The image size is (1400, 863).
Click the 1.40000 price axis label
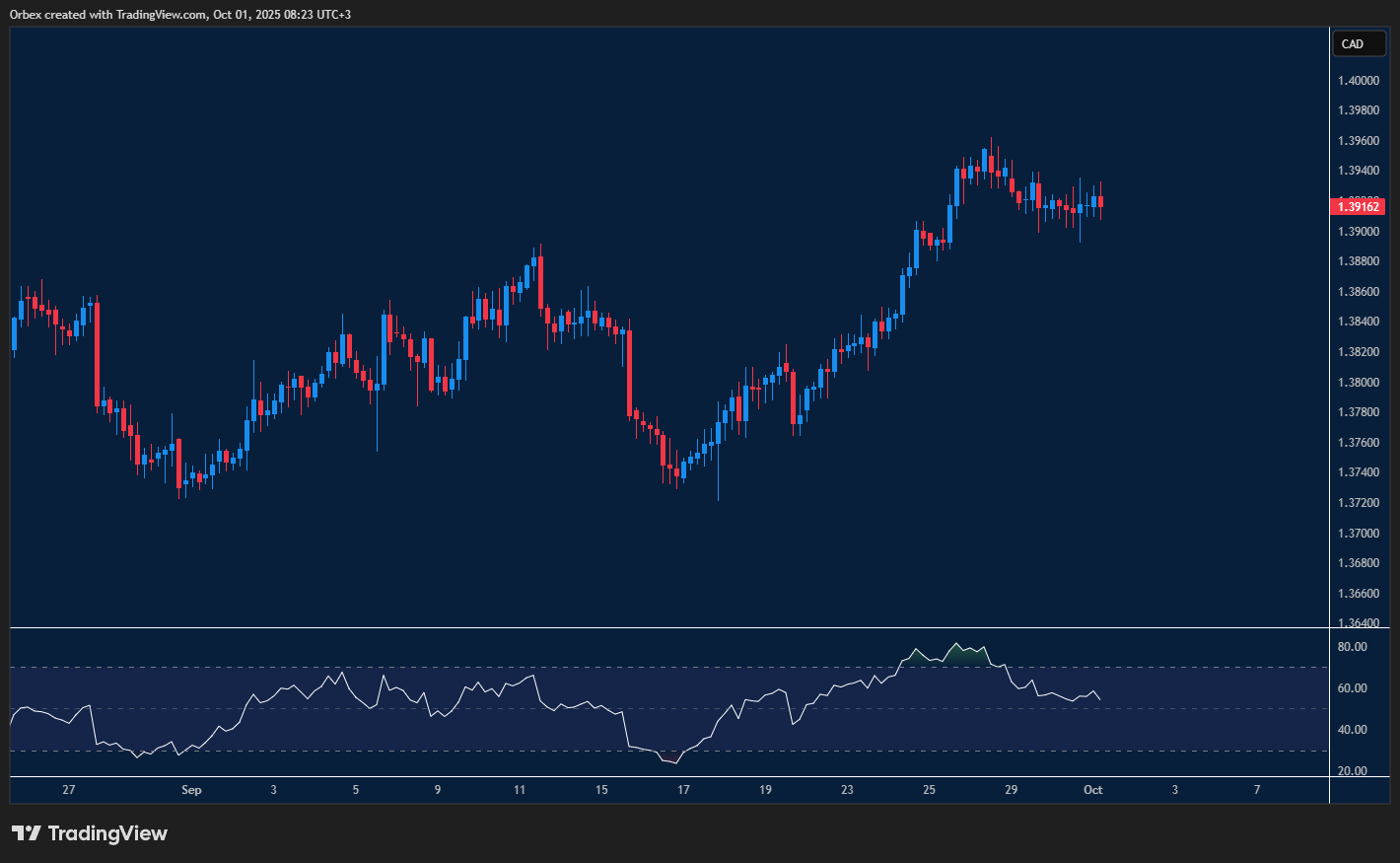1358,81
